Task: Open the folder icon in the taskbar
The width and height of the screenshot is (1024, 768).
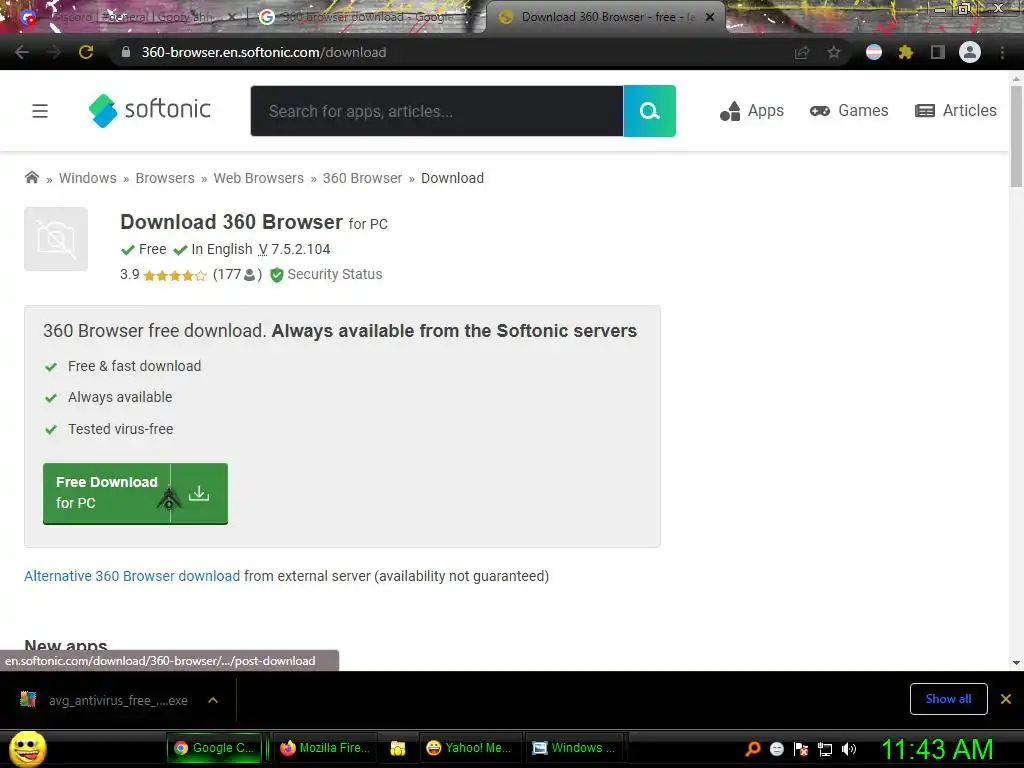Action: (398, 748)
